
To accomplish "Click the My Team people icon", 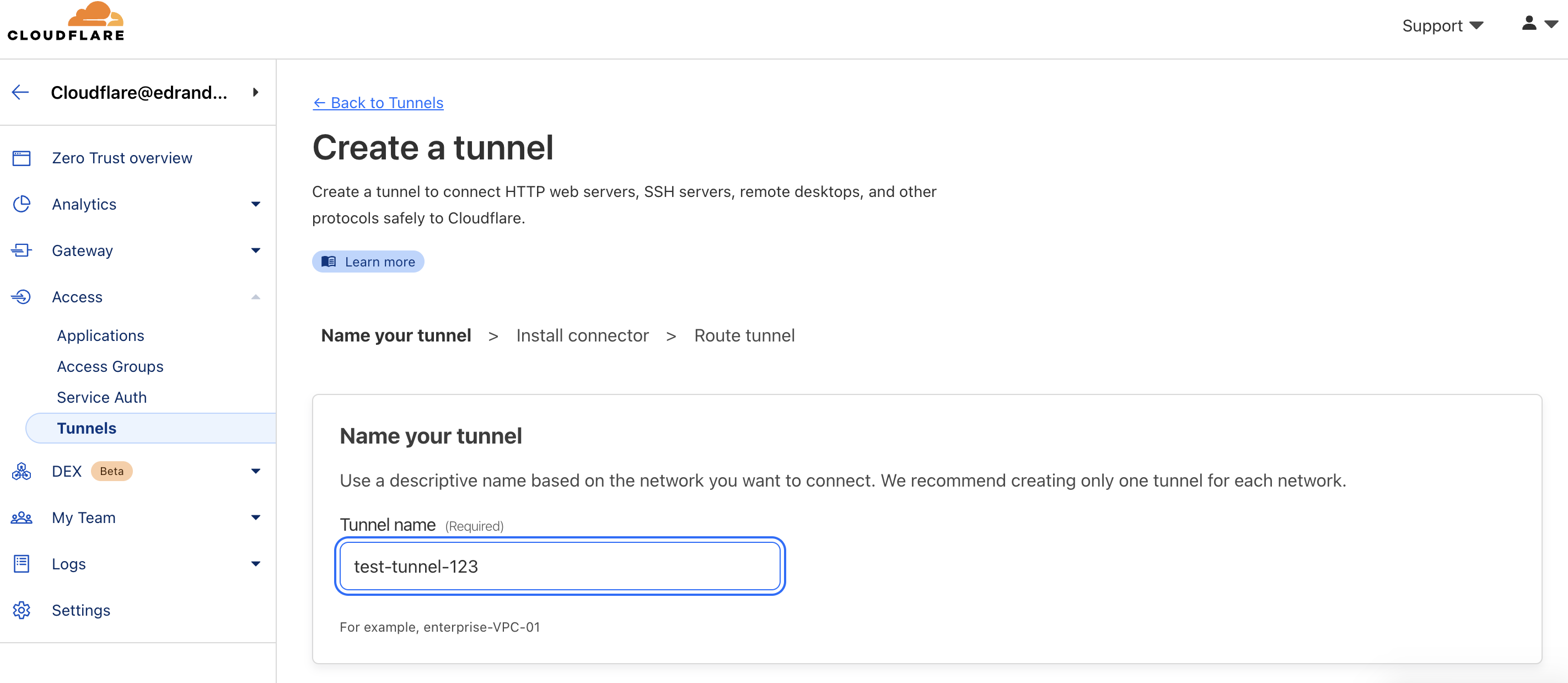I will click(x=22, y=518).
